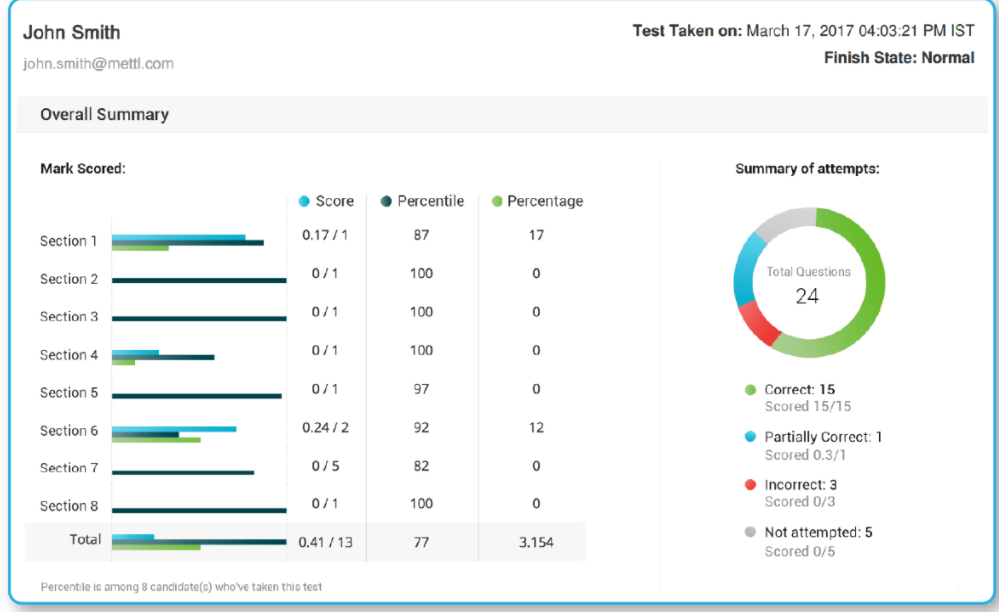
Task: Click the blue Score legend dot
Action: 306,201
